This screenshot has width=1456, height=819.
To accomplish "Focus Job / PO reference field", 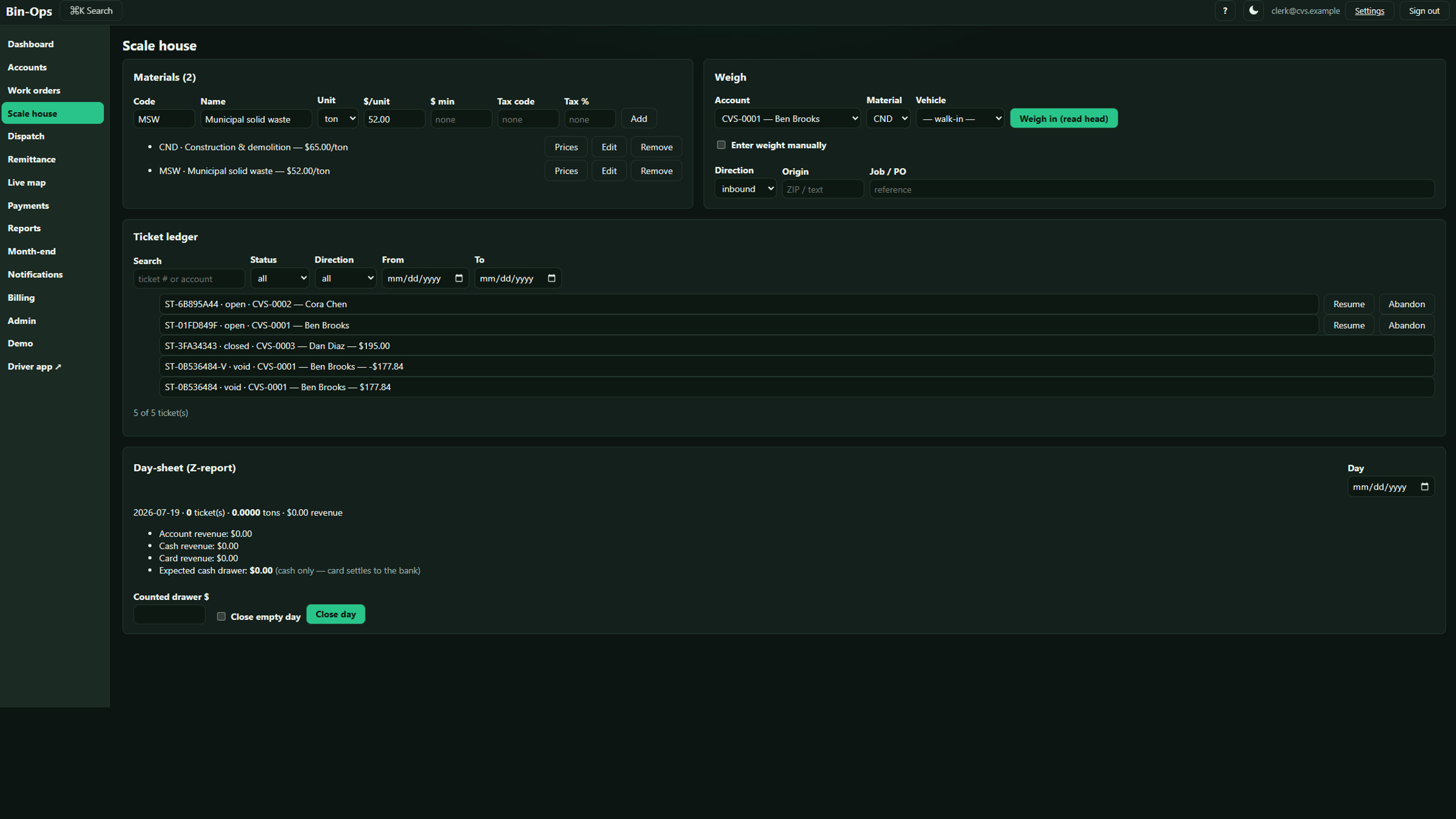I will (x=1151, y=190).
